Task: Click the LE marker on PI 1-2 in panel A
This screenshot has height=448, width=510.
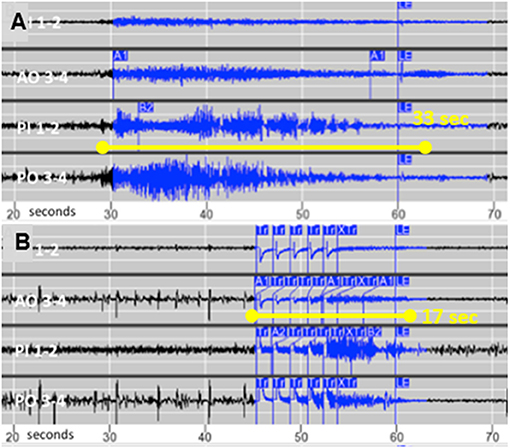Action: click(x=405, y=107)
